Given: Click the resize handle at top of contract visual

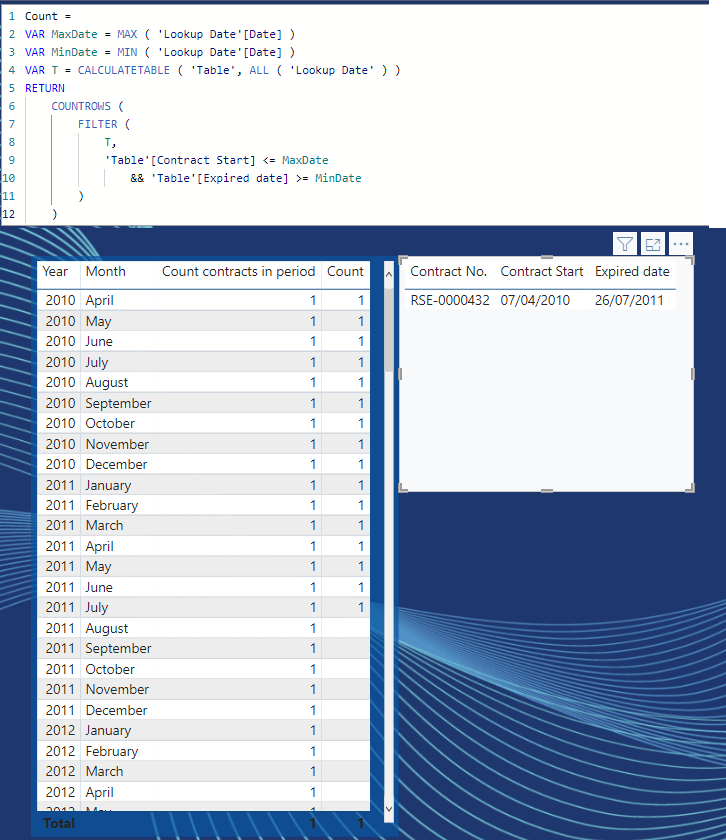Looking at the screenshot, I should 547,258.
